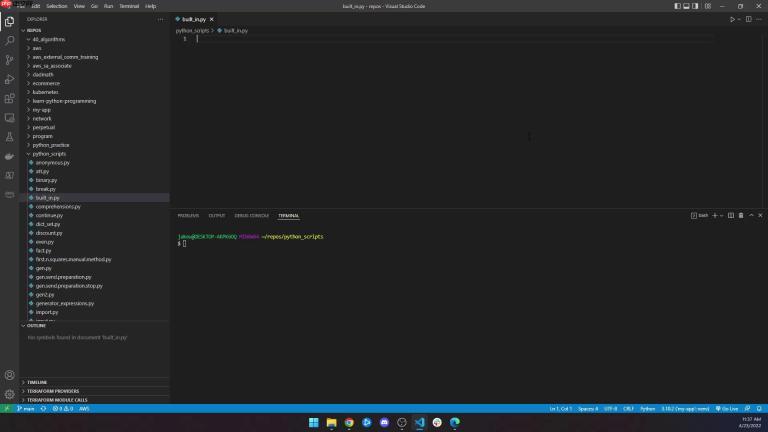Close the built_in.py editor tab
The width and height of the screenshot is (768, 432).
click(212, 20)
